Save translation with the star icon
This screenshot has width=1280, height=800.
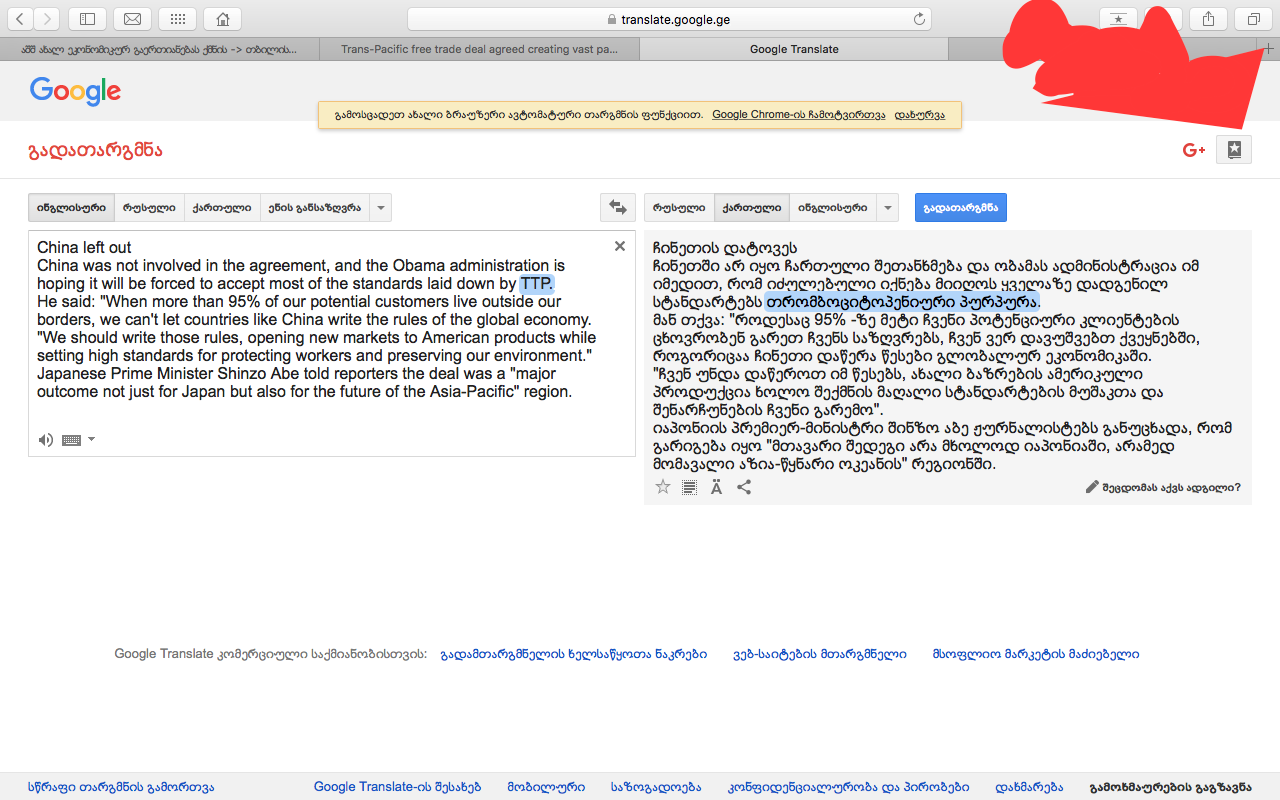click(663, 487)
